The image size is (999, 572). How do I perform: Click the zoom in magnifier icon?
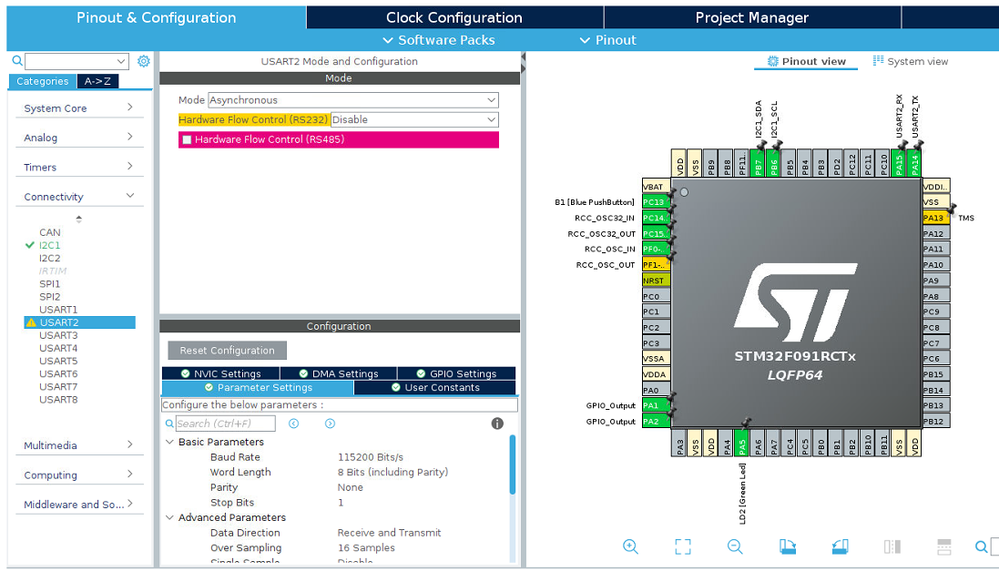pos(630,547)
